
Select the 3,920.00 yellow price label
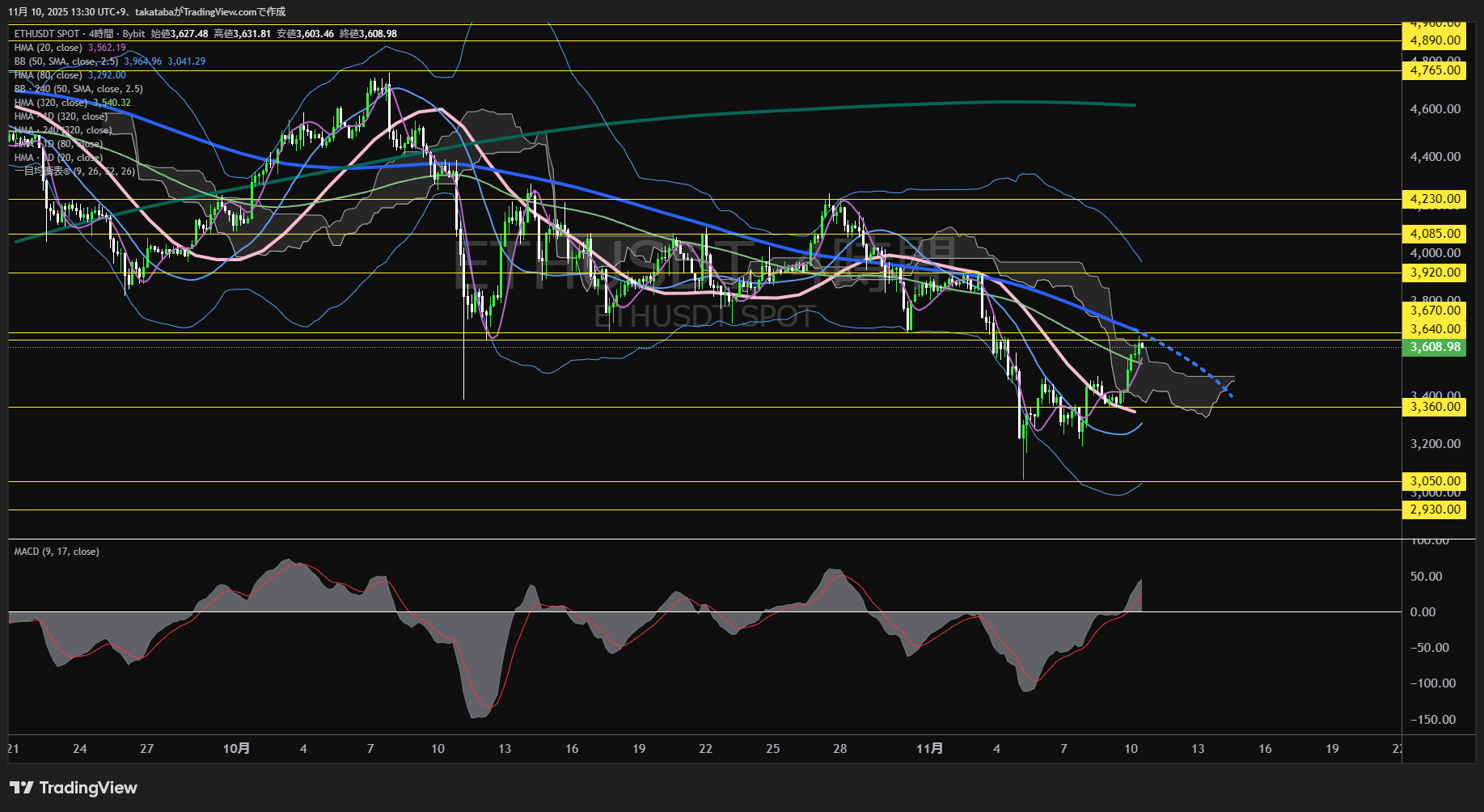[1435, 273]
